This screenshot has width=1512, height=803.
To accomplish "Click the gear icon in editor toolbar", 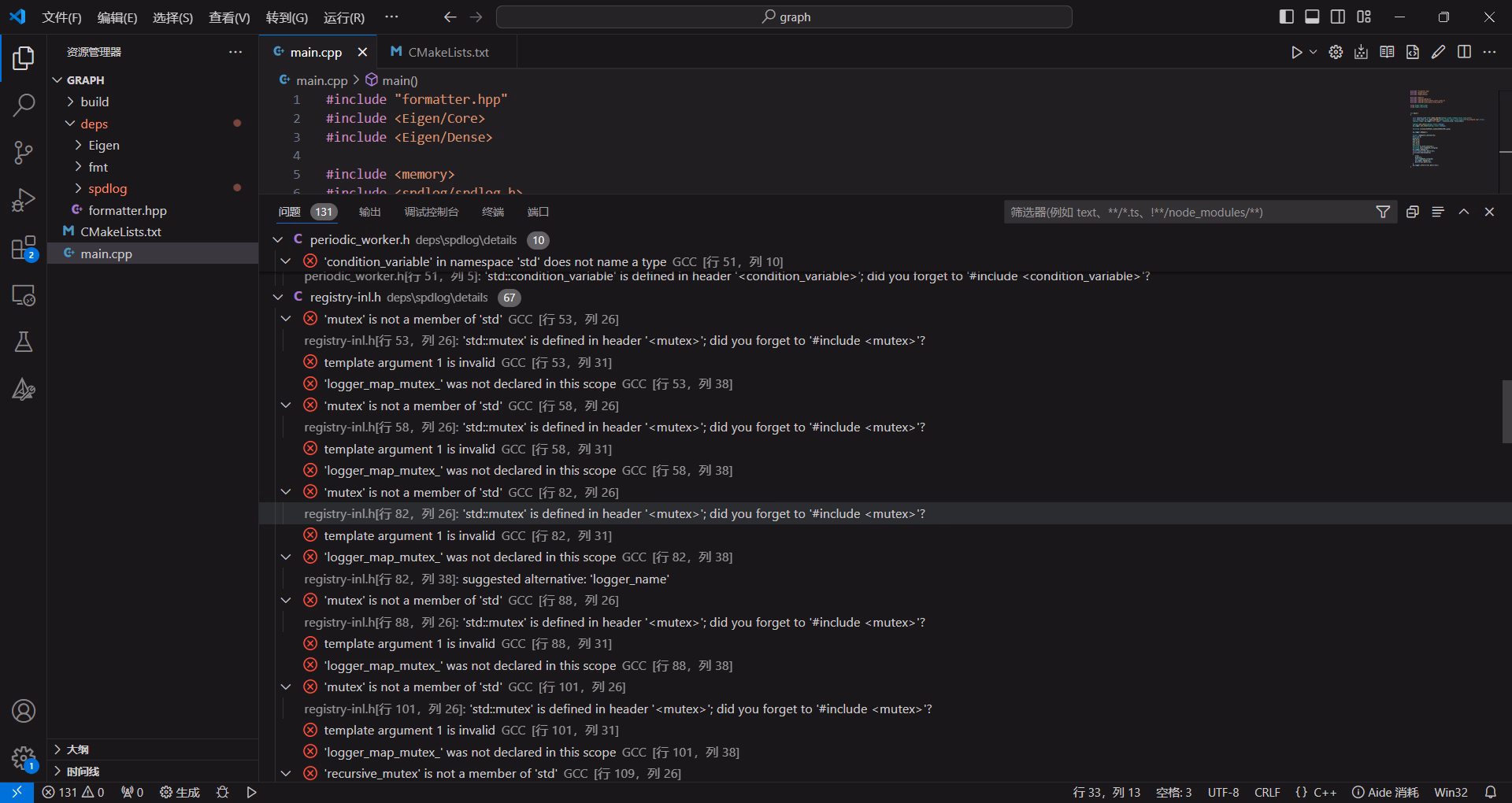I will [1336, 52].
